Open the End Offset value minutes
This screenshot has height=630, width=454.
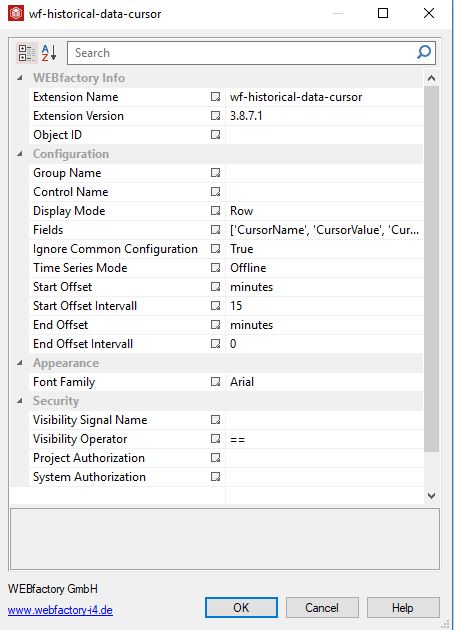(324, 325)
